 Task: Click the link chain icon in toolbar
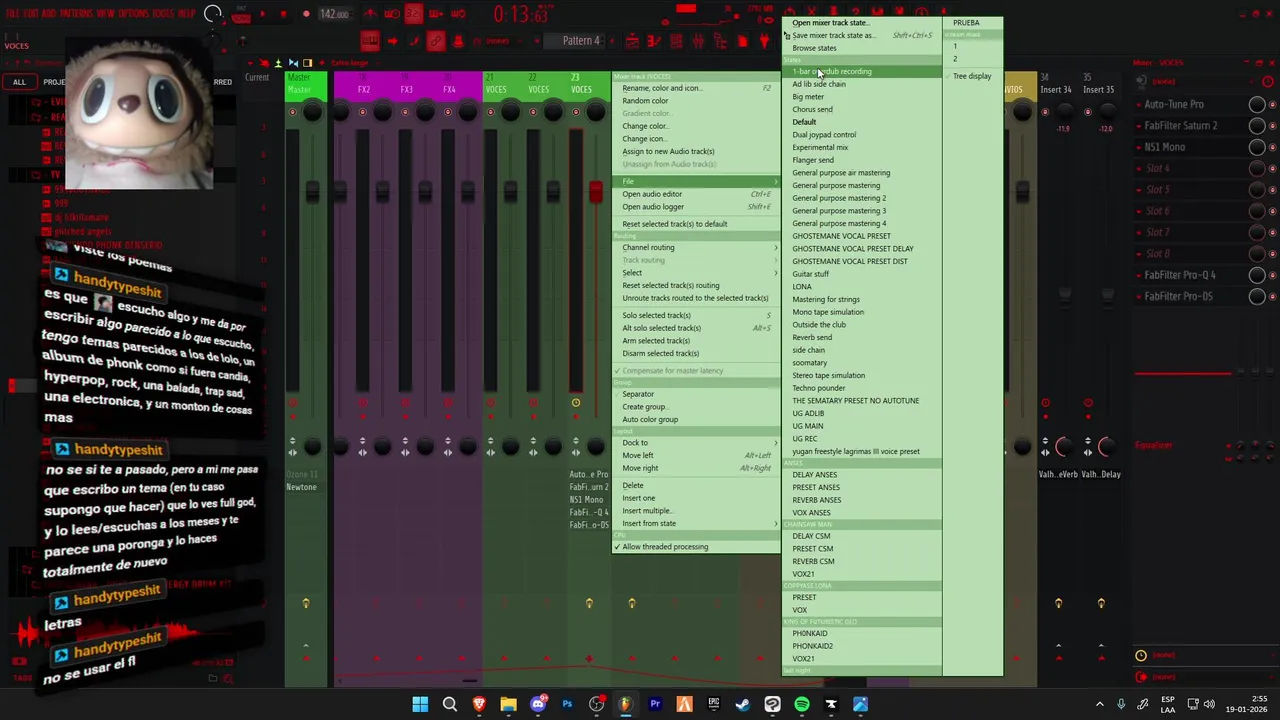pyautogui.click(x=436, y=41)
